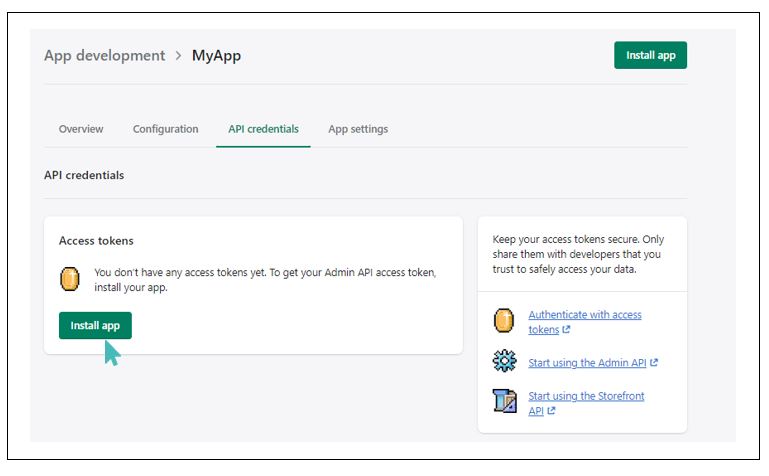The width and height of the screenshot is (769, 476).
Task: Click the gear icon beside Admin API link
Action: 504,361
